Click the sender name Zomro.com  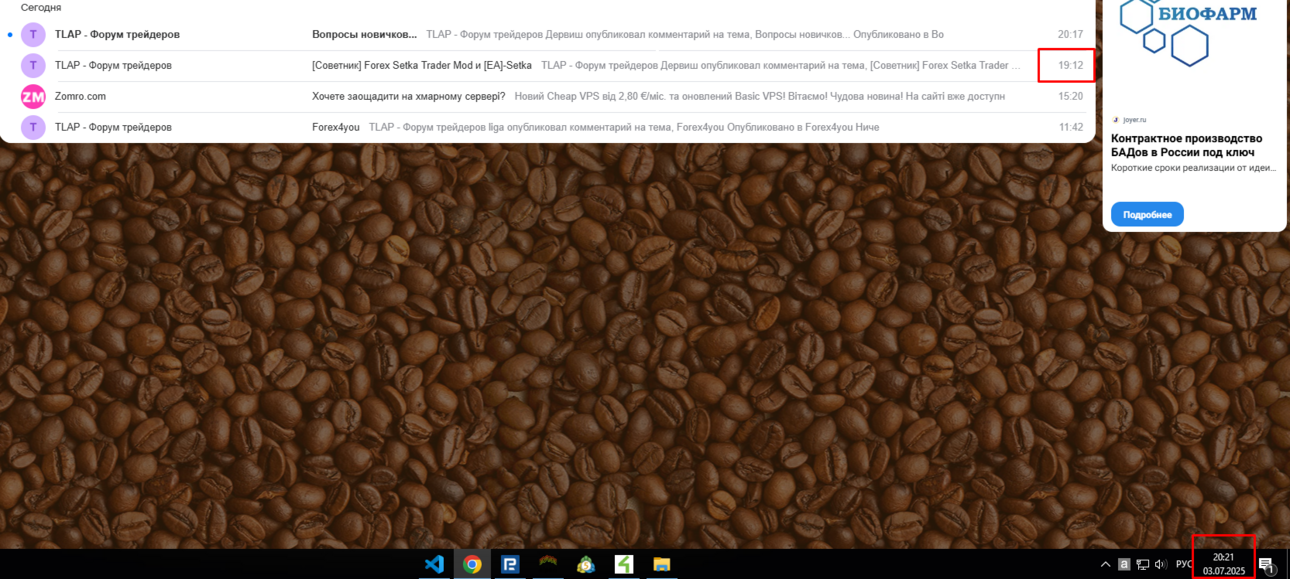click(80, 96)
